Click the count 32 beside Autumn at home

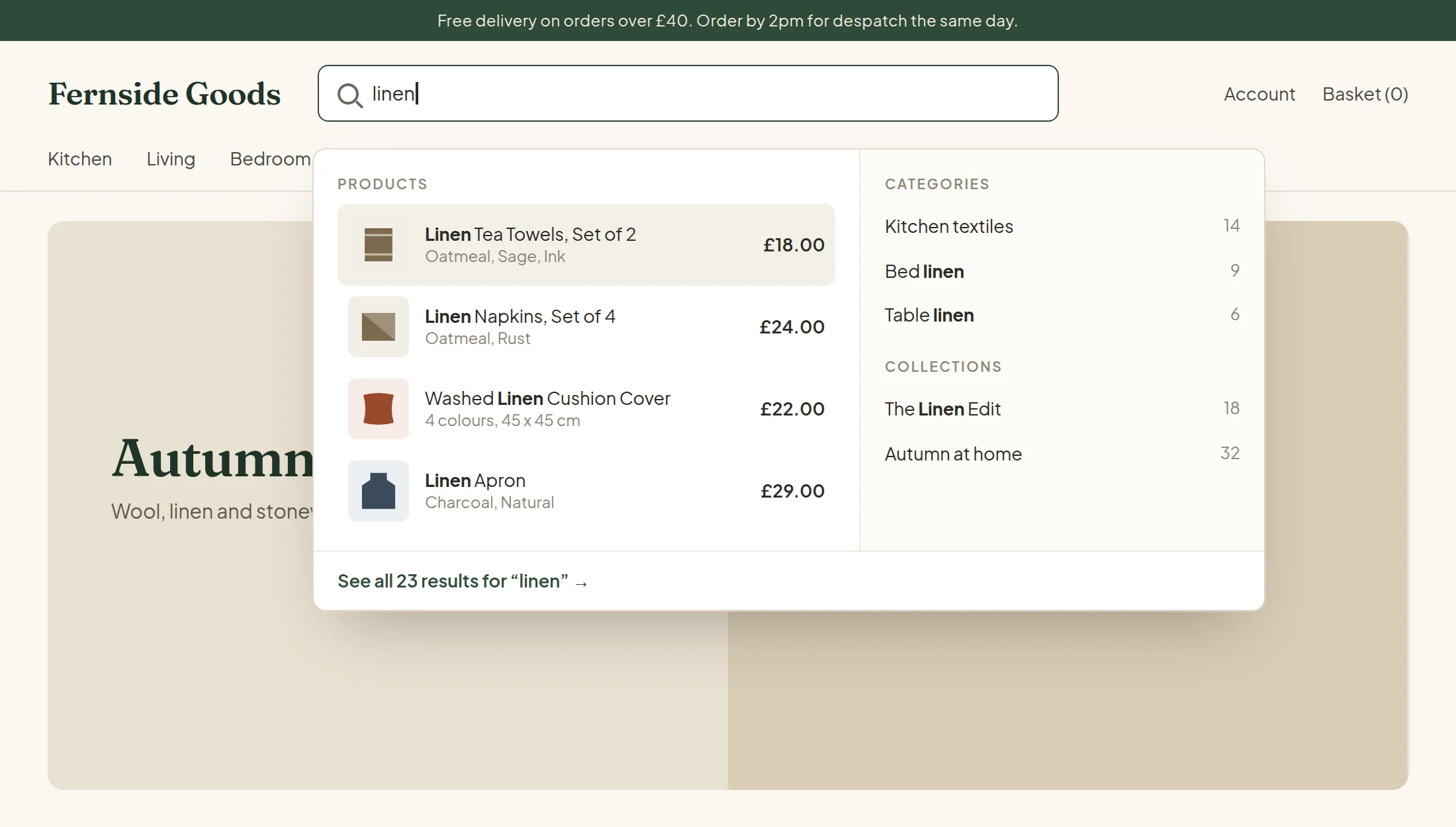coord(1230,453)
